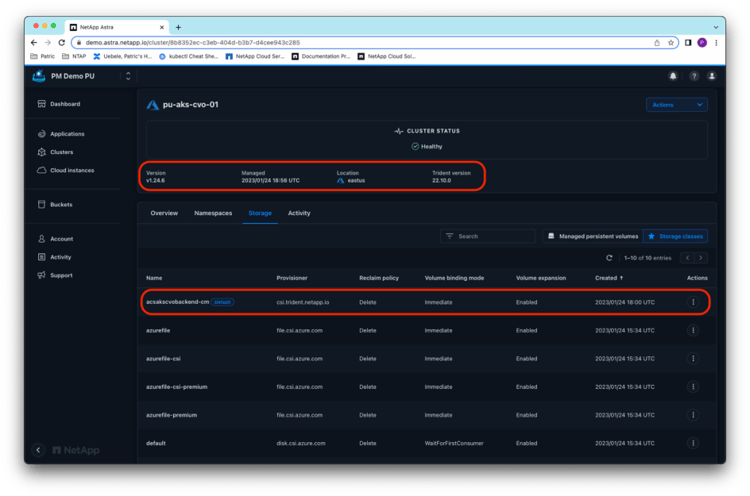Click the storage Search field
This screenshot has height=496, width=750.
click(490, 236)
